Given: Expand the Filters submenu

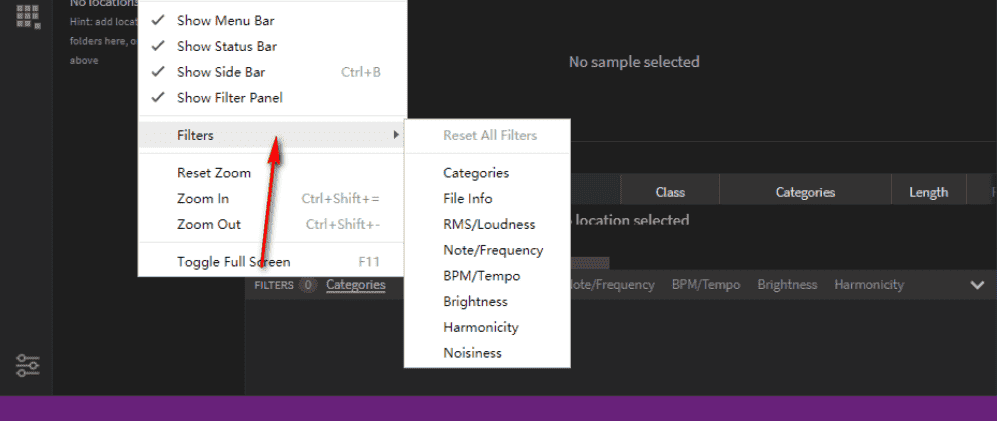Looking at the screenshot, I should click(x=272, y=135).
